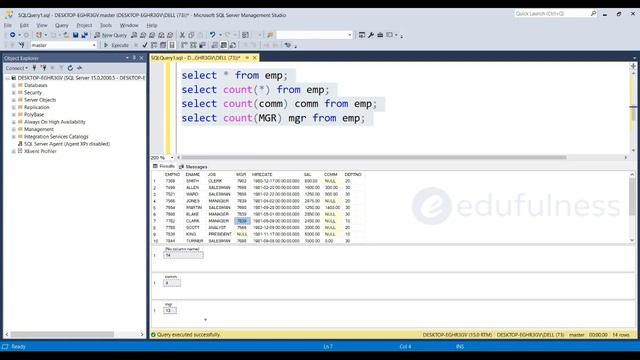Click the Disconnect plug icon in Object Explorer
Screen dimensions: 640x360
[x=43, y=68]
